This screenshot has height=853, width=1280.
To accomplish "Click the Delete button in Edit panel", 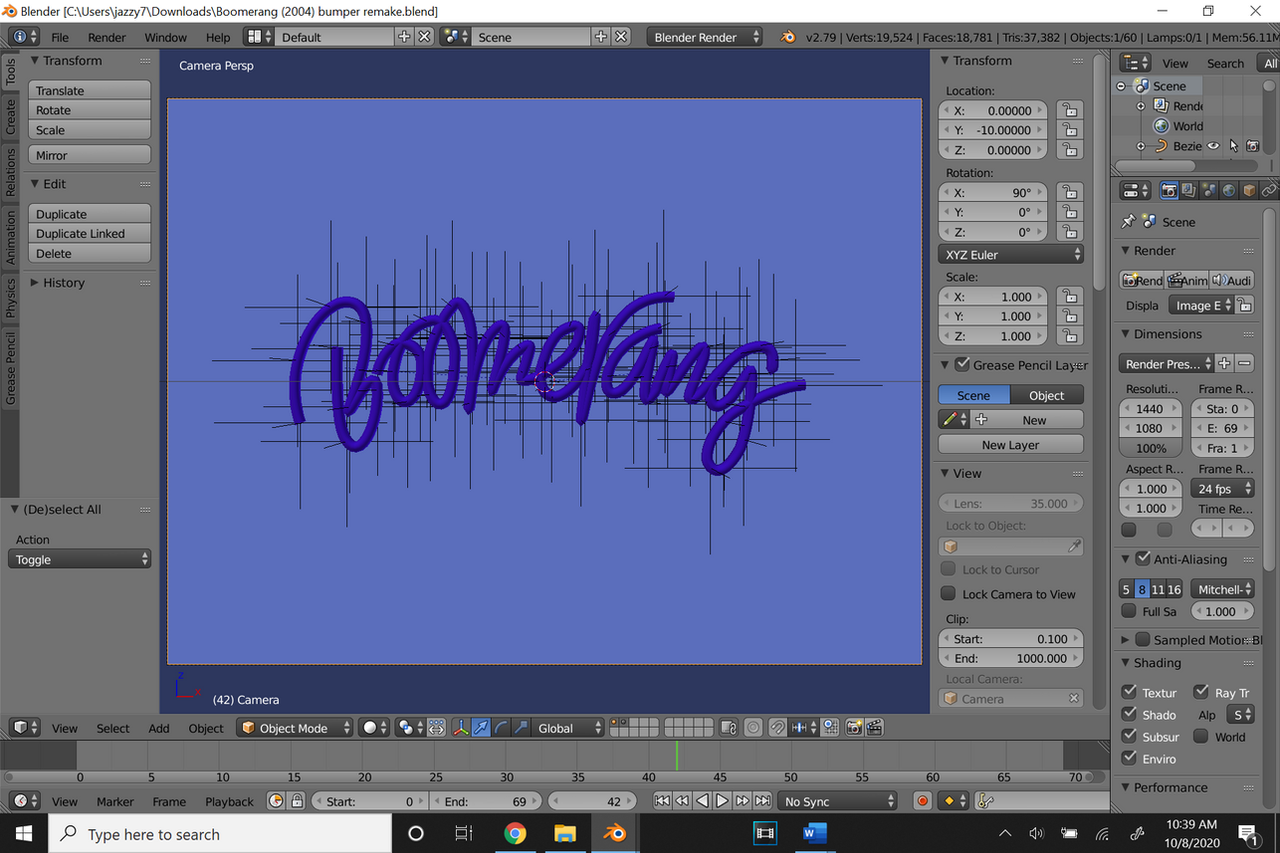I will 89,254.
